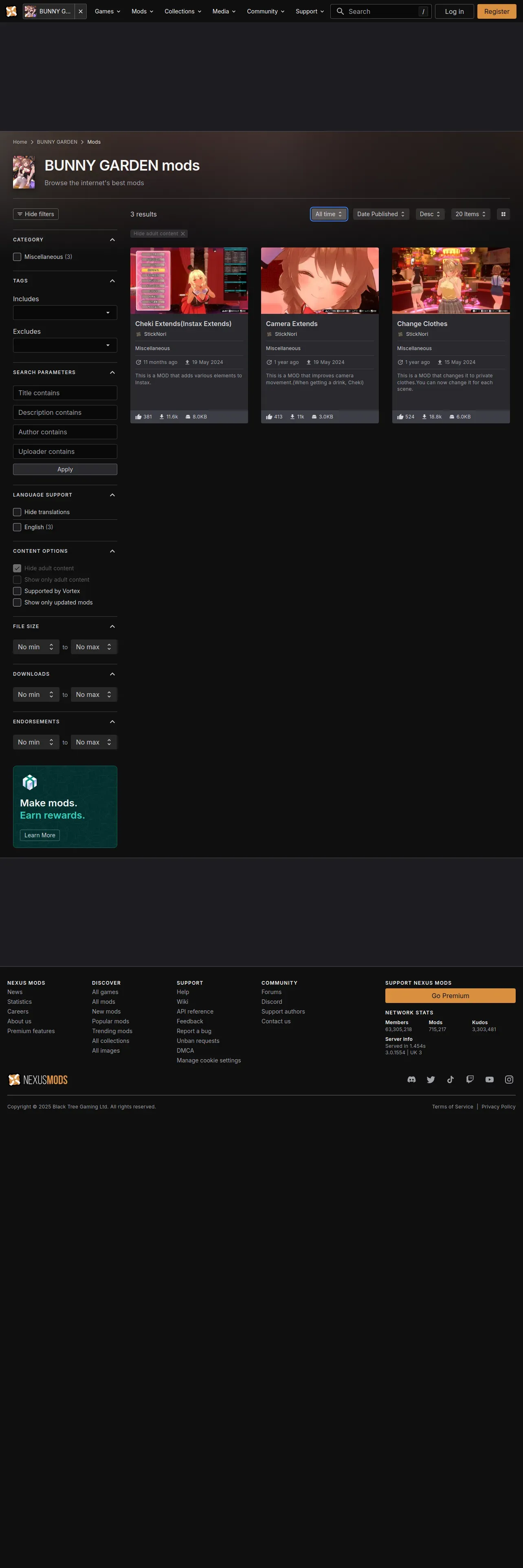523x1568 pixels.
Task: Open the Media menu
Action: pos(224,11)
